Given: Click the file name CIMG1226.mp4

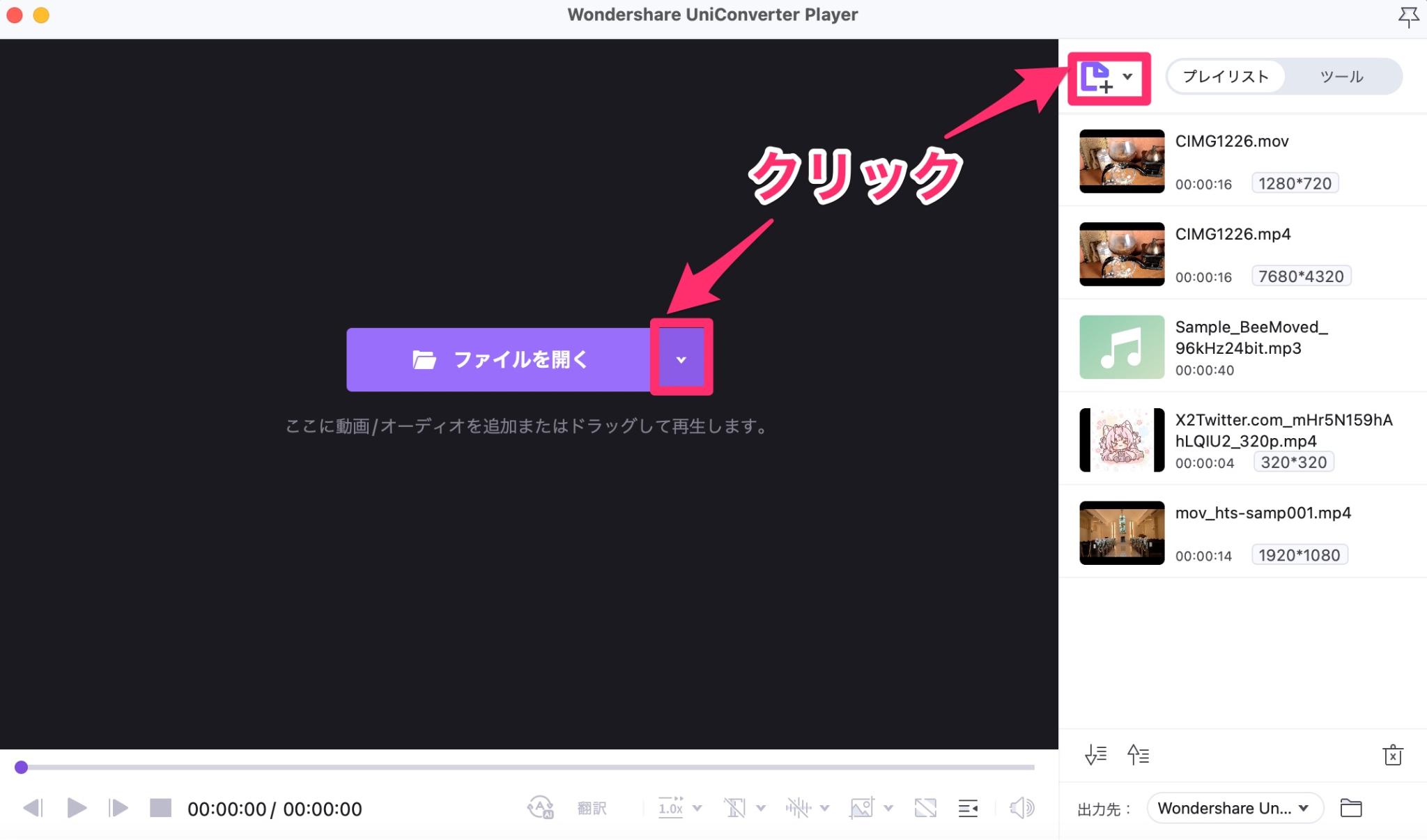Looking at the screenshot, I should pyautogui.click(x=1233, y=234).
